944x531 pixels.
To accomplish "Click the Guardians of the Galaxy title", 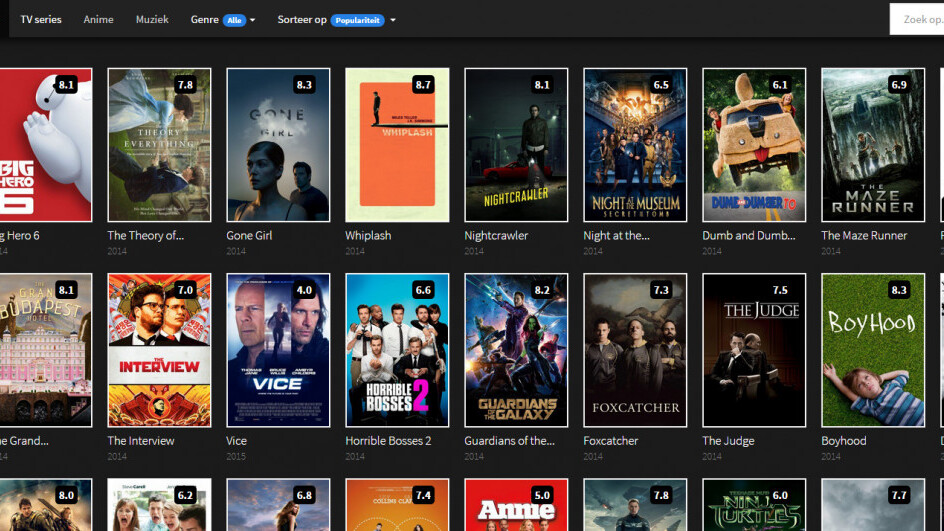I will click(508, 441).
